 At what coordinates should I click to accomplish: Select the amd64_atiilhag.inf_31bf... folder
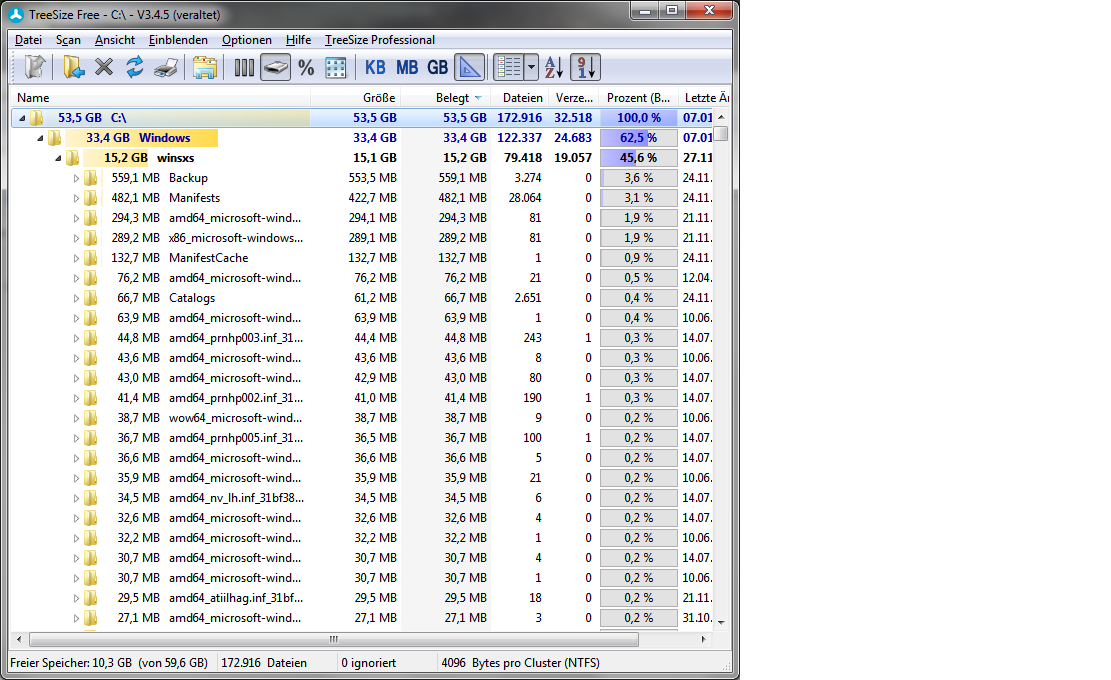pyautogui.click(x=236, y=598)
